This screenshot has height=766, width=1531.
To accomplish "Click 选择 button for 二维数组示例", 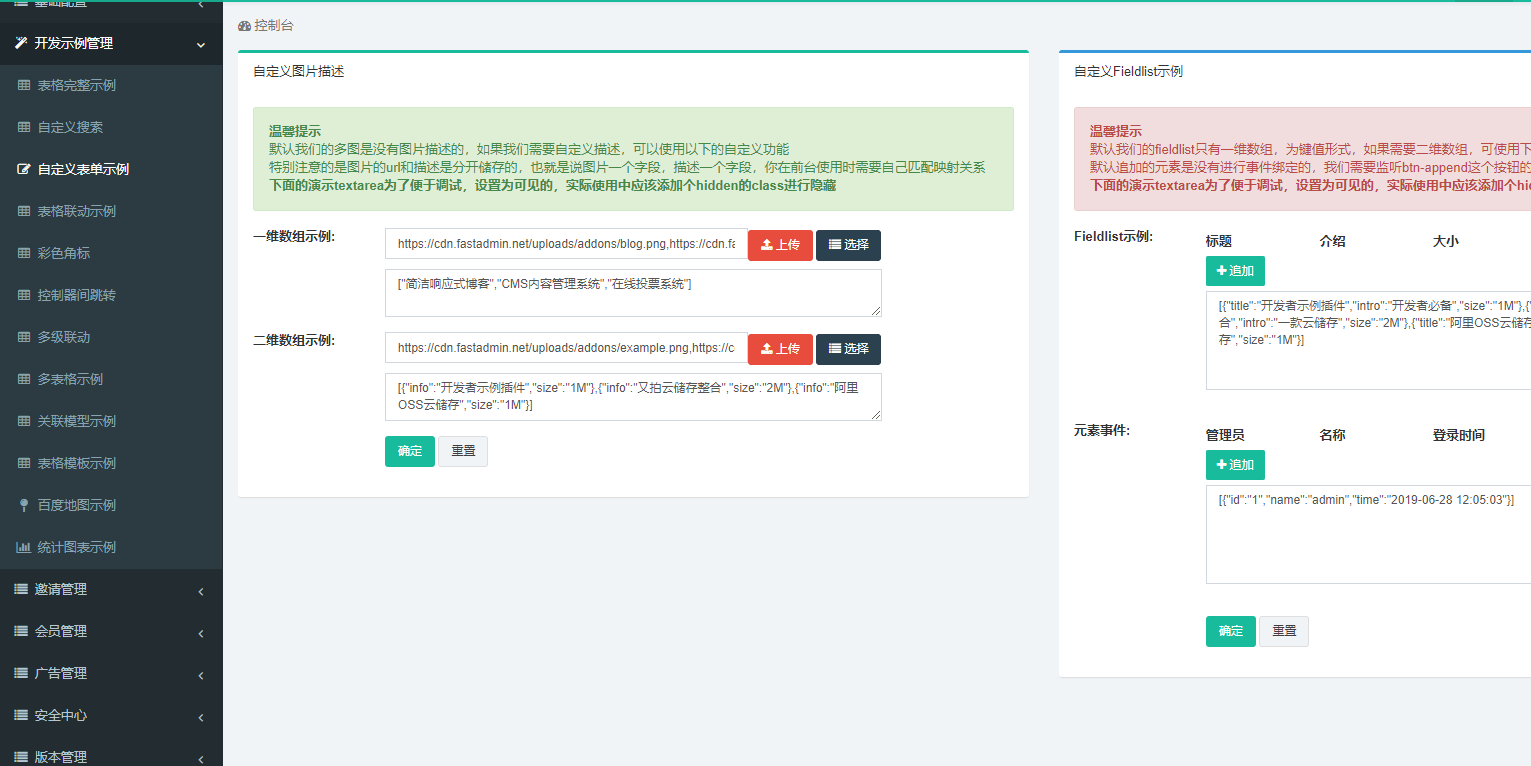I will click(848, 349).
